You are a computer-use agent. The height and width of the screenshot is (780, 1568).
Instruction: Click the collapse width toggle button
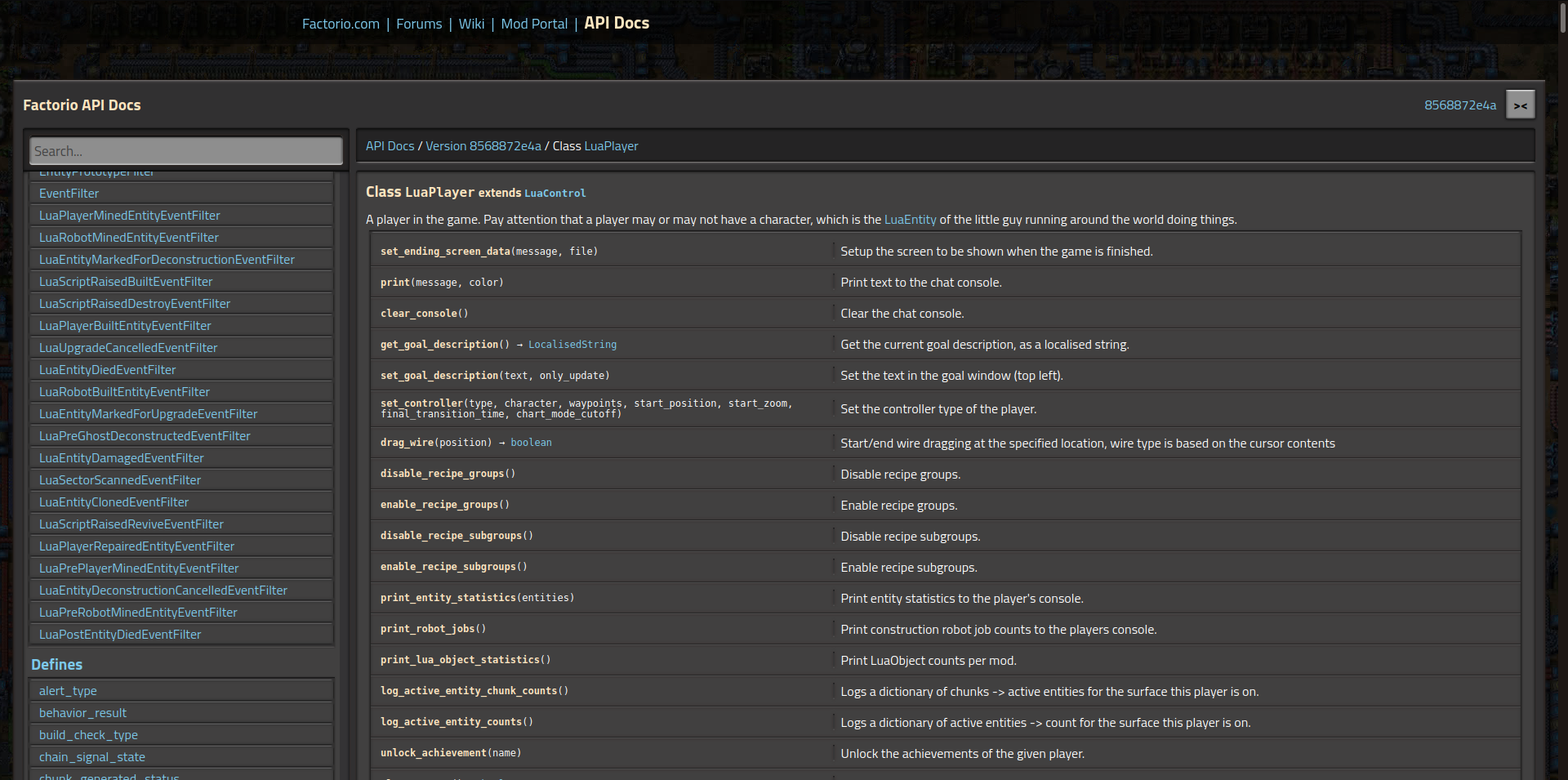[1520, 105]
